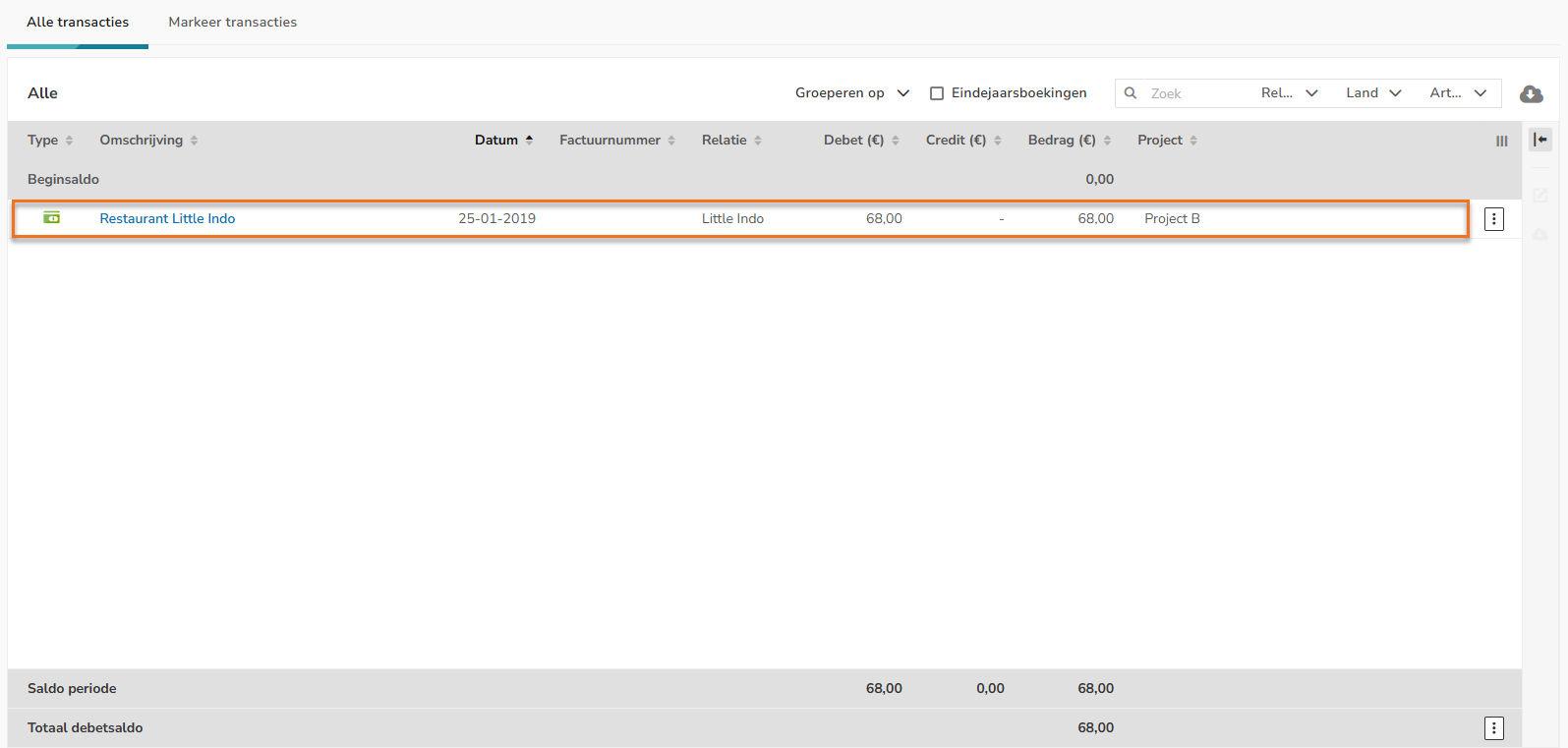The image size is (1568, 748).
Task: Sort by the Relatie column header
Action: point(731,141)
